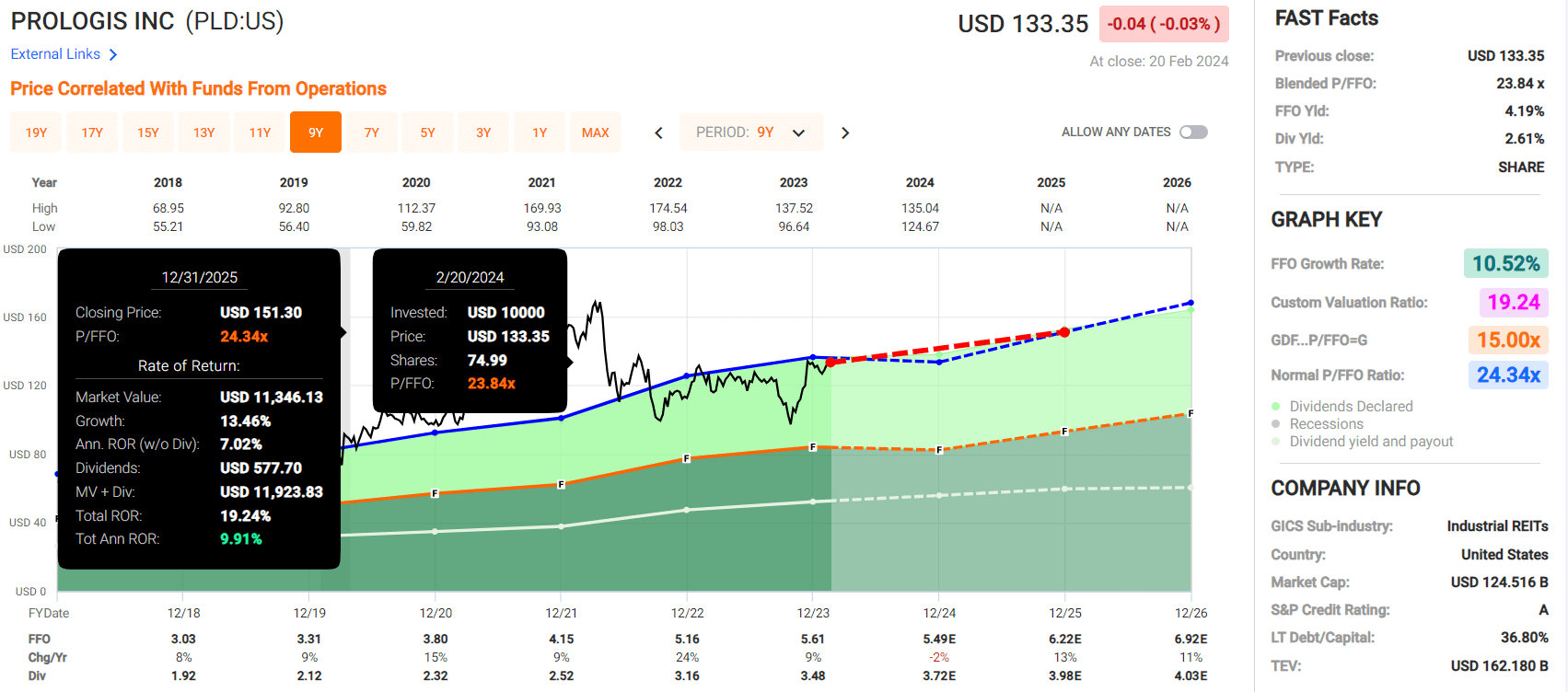The width and height of the screenshot is (1568, 692).
Task: Click the GDF P/FFO=G 15.00x badge
Action: coord(1508,340)
